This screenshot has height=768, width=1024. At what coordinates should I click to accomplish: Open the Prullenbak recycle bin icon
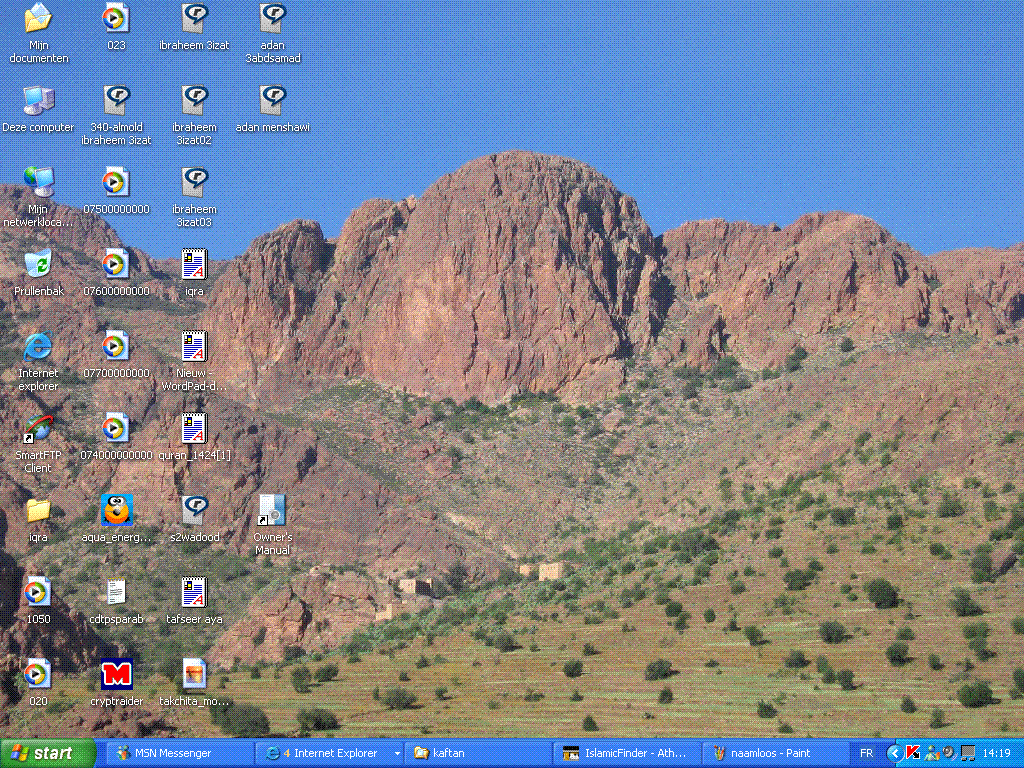coord(38,264)
